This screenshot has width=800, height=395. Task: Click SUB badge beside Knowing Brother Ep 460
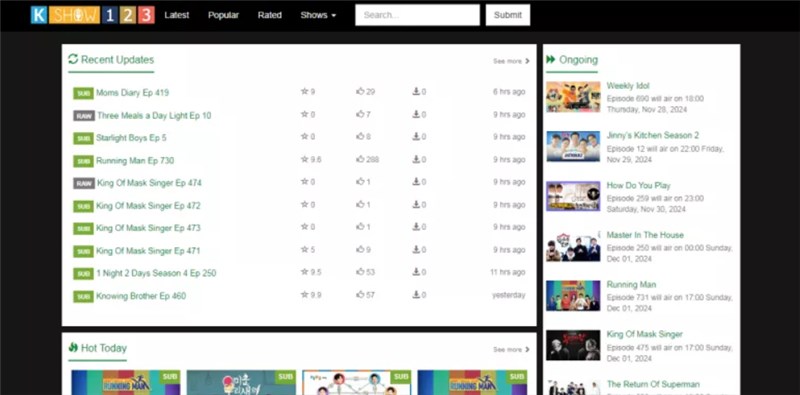(83, 297)
